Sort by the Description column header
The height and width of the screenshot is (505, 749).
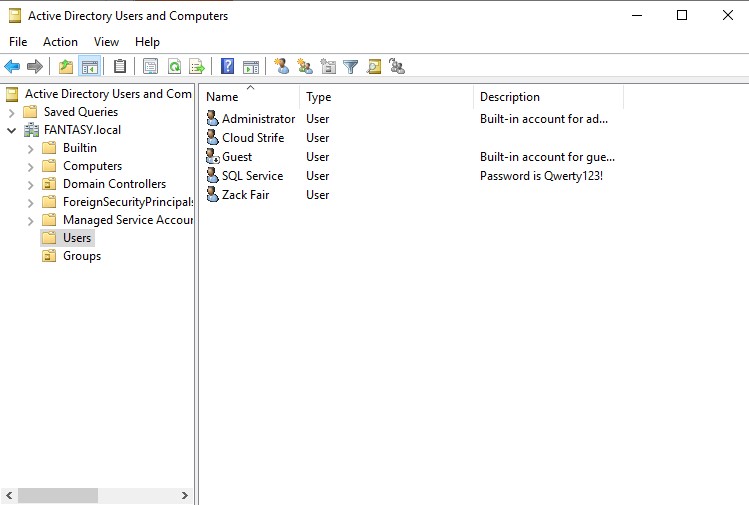pos(548,97)
